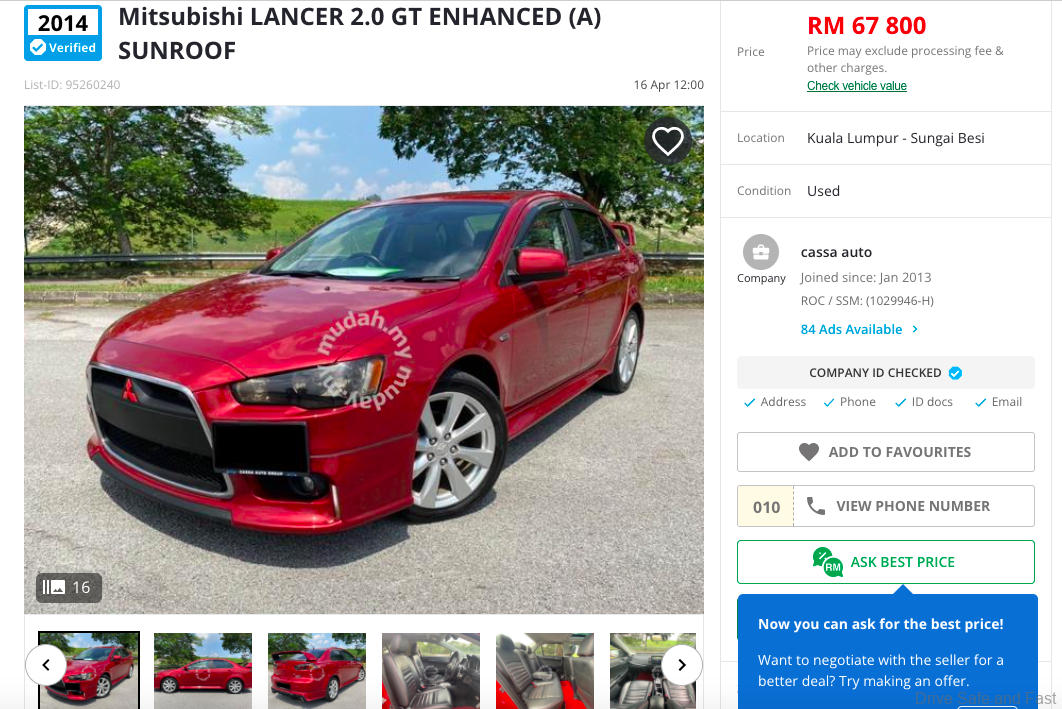This screenshot has width=1062, height=709.
Task: Click Check vehicle value link
Action: pos(857,86)
